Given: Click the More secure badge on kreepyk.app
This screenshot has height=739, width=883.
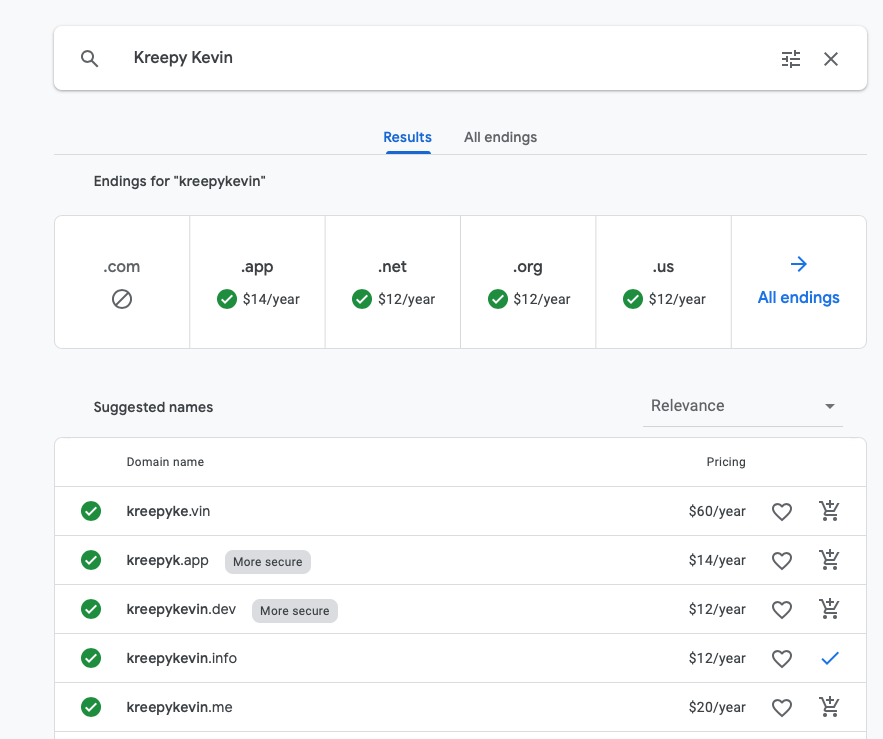Looking at the screenshot, I should pyautogui.click(x=267, y=562).
